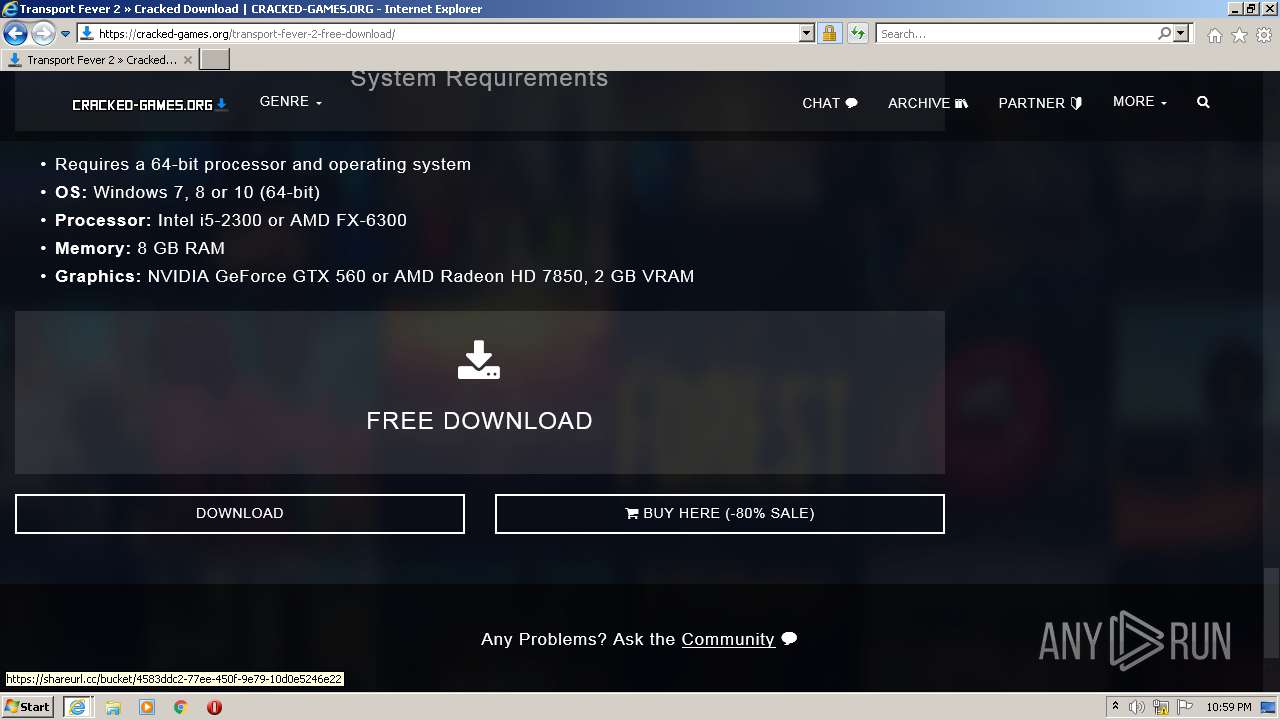The width and height of the screenshot is (1280, 720).
Task: Open the Windows Start button
Action: pos(28,707)
